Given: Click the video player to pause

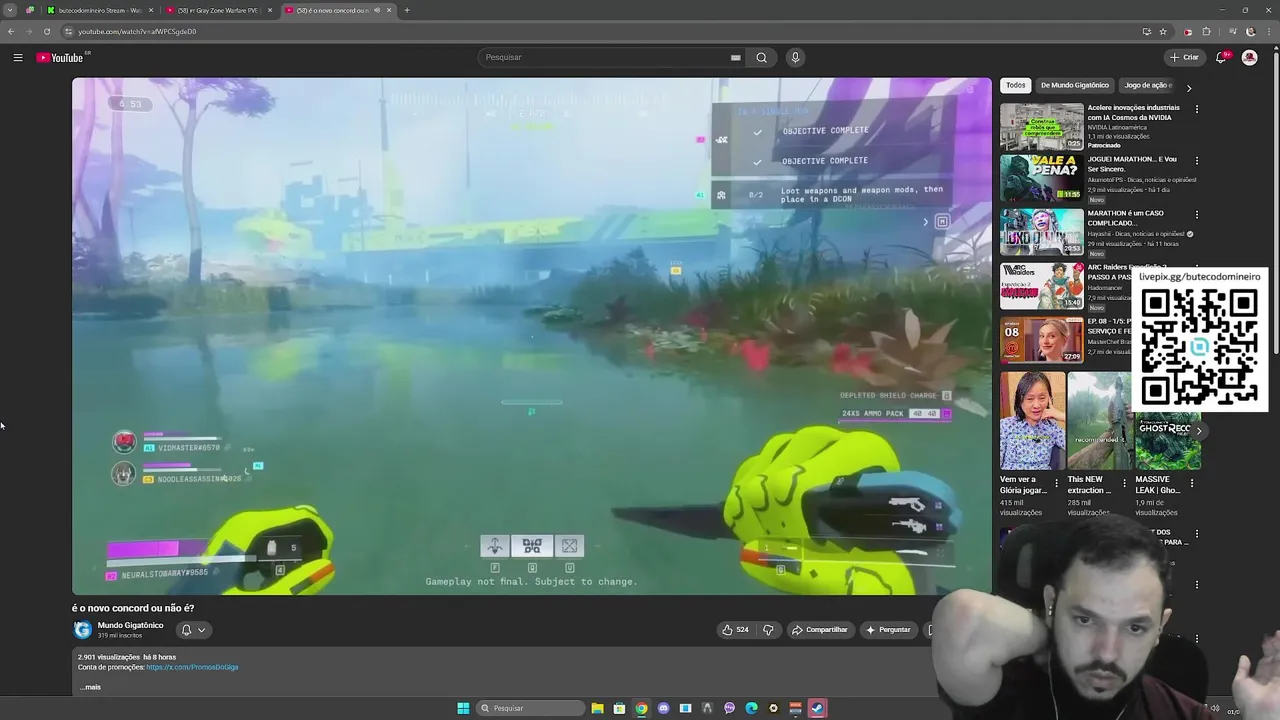Looking at the screenshot, I should (x=531, y=336).
